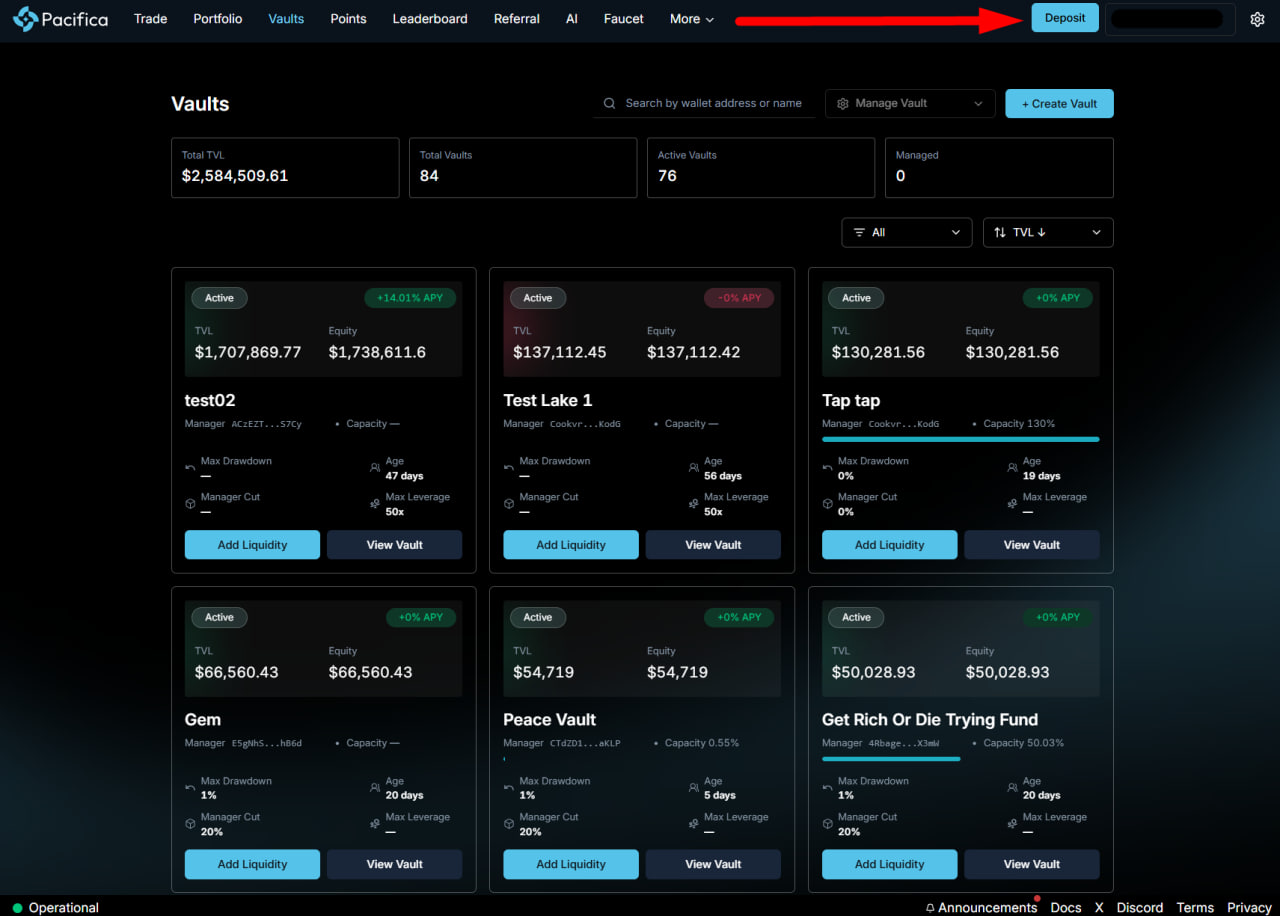Open the Faucet tab
Viewport: 1280px width, 916px height.
624,19
